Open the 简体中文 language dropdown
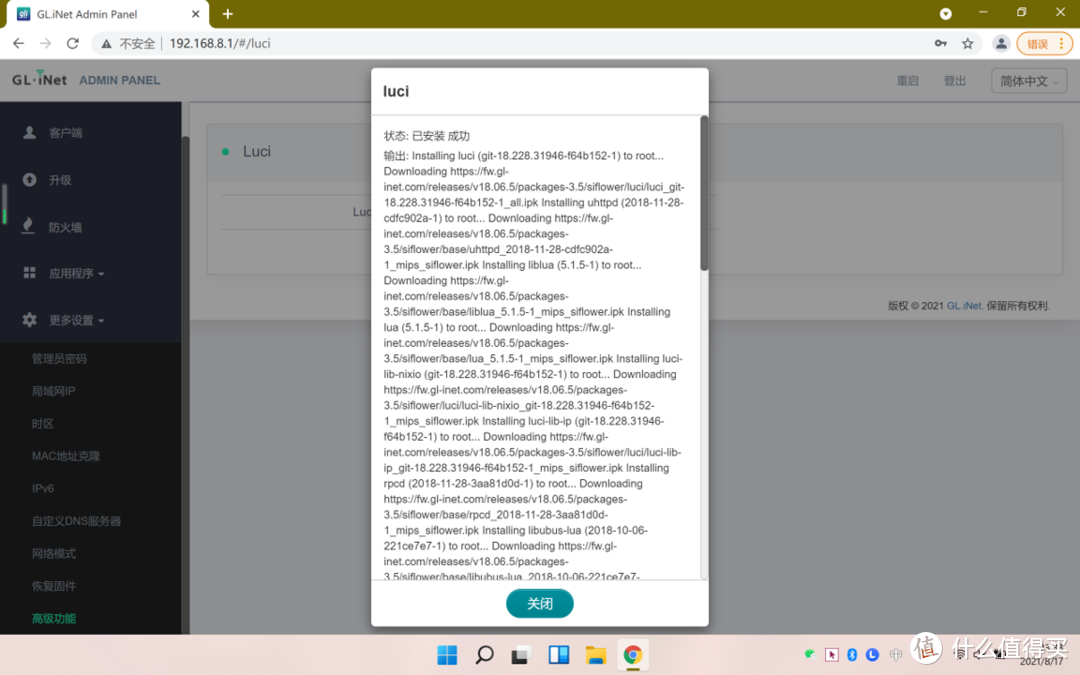Viewport: 1080px width, 675px height. [x=1028, y=80]
